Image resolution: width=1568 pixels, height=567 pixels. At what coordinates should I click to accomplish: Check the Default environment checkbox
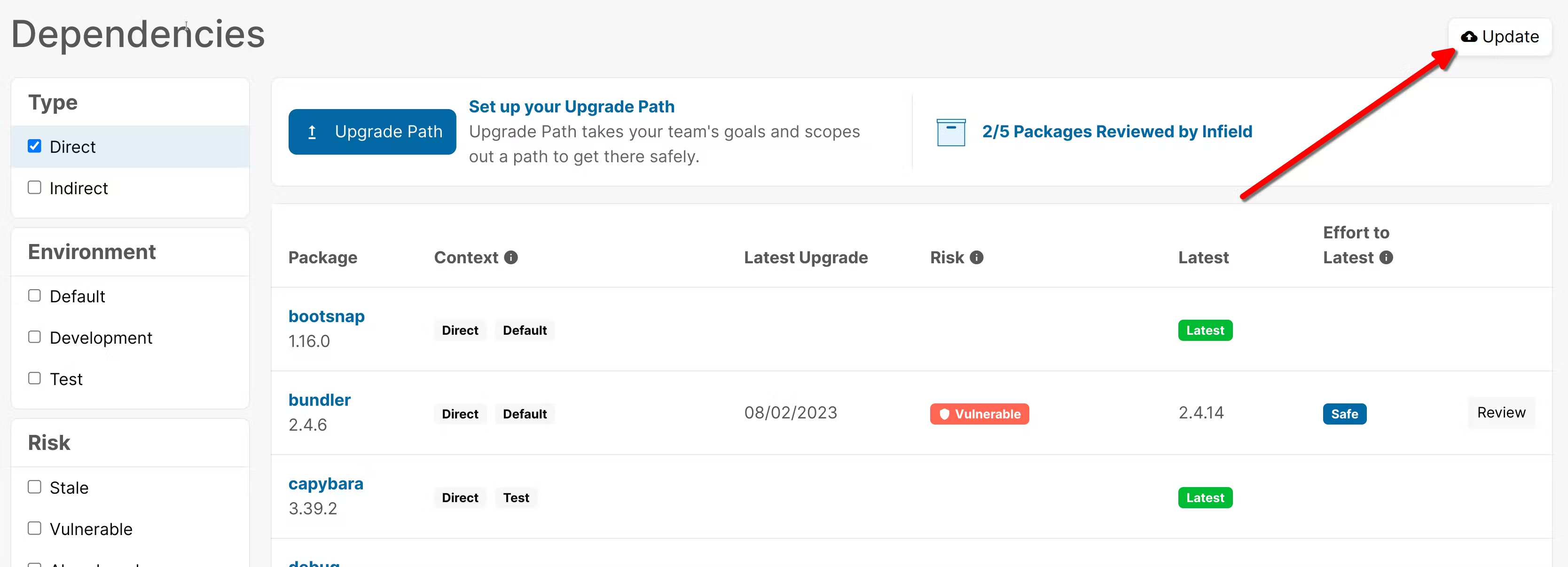pos(35,295)
